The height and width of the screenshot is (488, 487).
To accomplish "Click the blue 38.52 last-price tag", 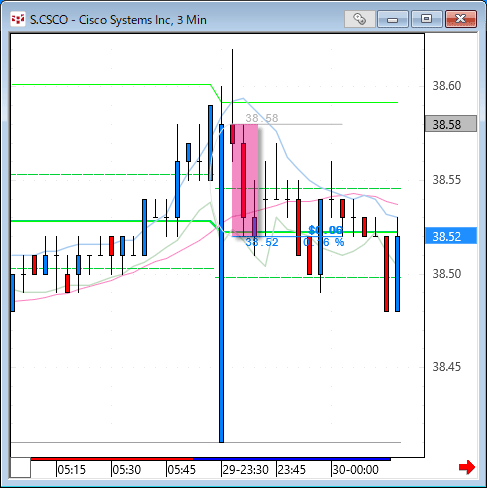I will 451,236.
